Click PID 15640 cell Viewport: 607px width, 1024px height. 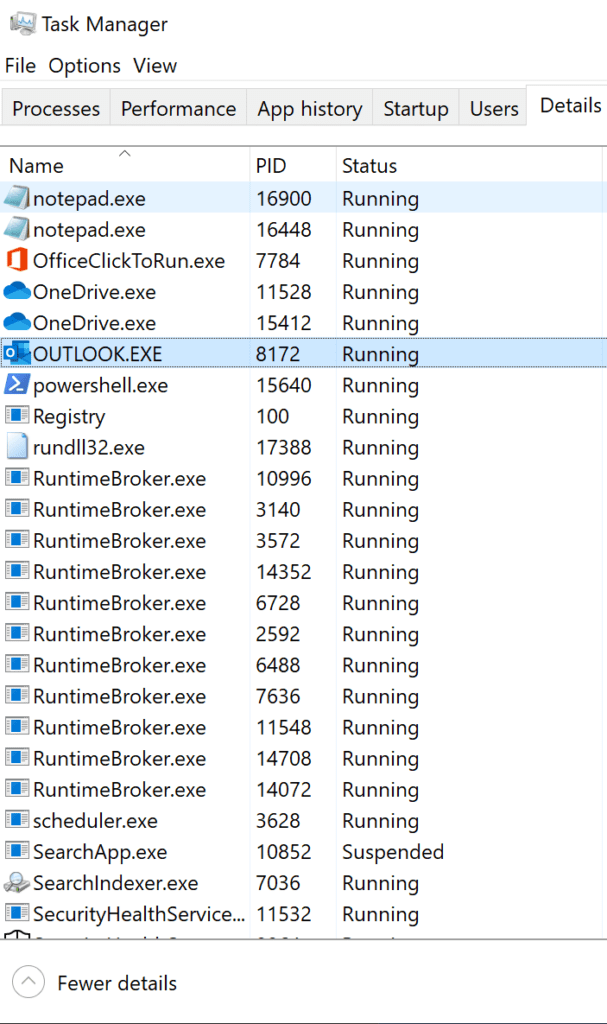284,385
